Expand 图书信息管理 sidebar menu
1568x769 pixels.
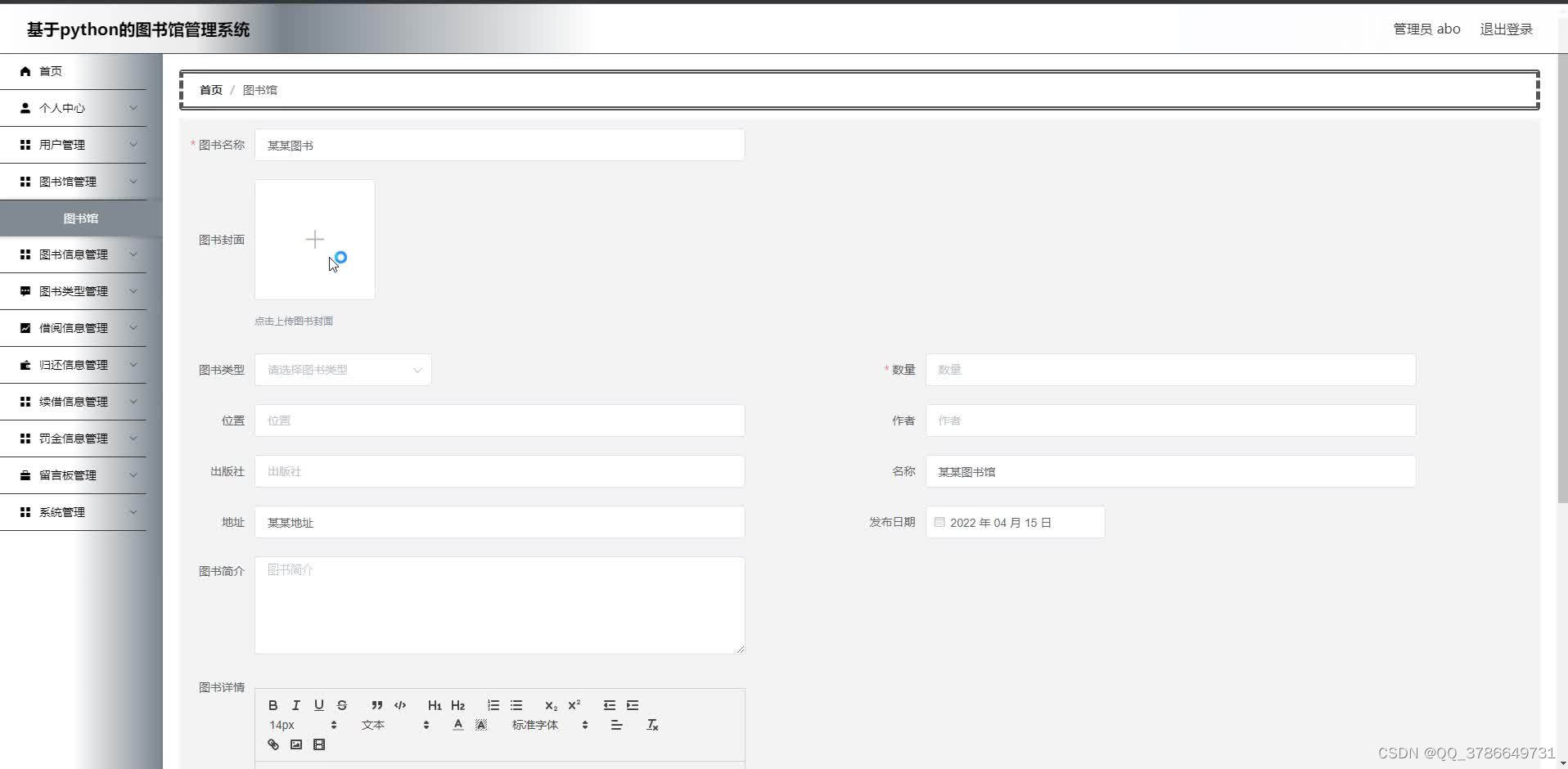(74, 254)
